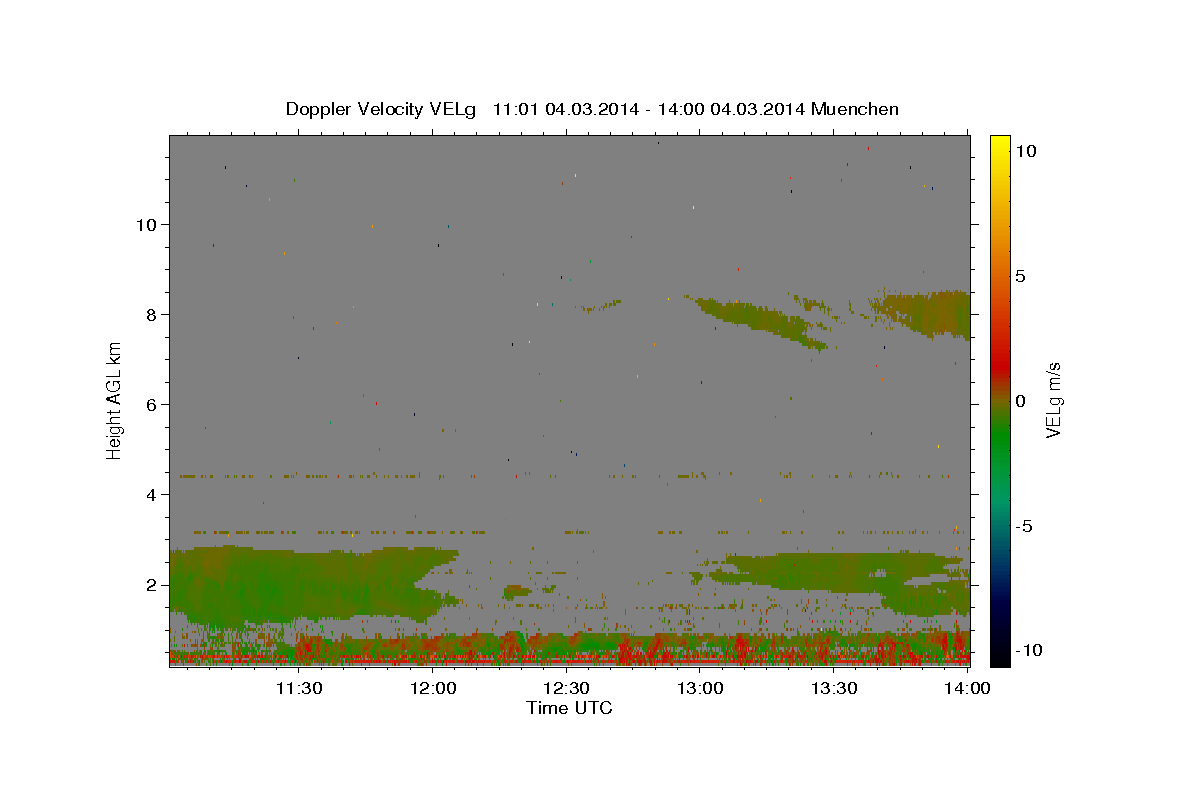
Task: Click the height axis label 6
Action: (x=152, y=404)
